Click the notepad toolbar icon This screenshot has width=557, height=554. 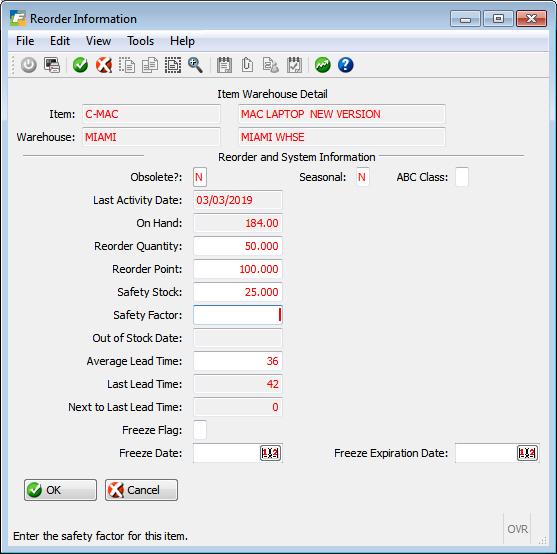pos(224,65)
